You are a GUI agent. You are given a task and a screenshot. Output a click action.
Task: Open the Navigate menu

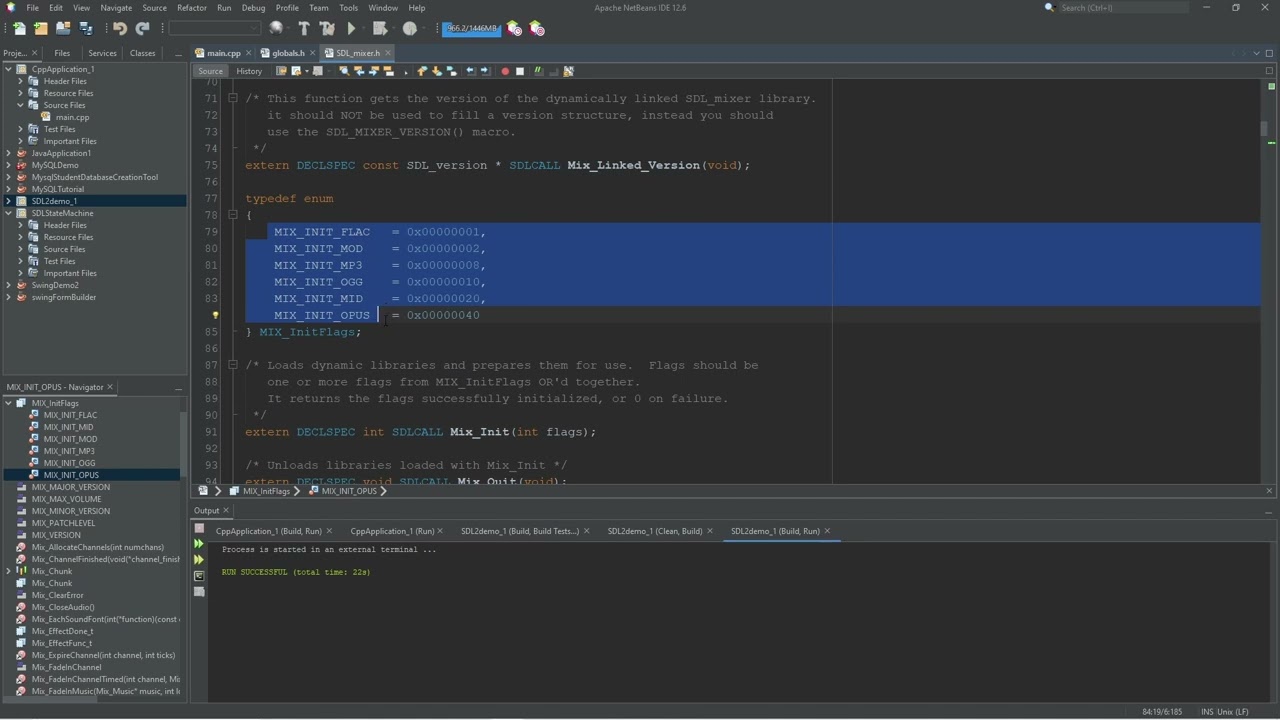(116, 7)
